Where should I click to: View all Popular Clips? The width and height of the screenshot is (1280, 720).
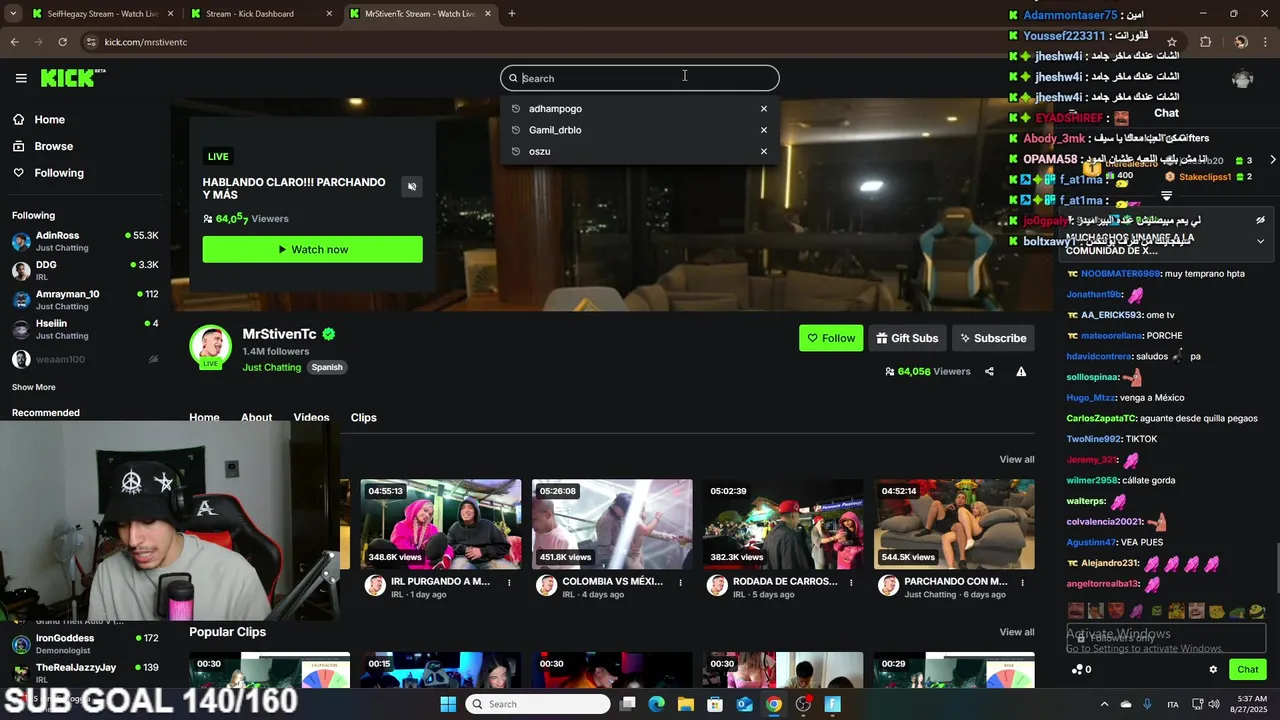pos(1017,632)
